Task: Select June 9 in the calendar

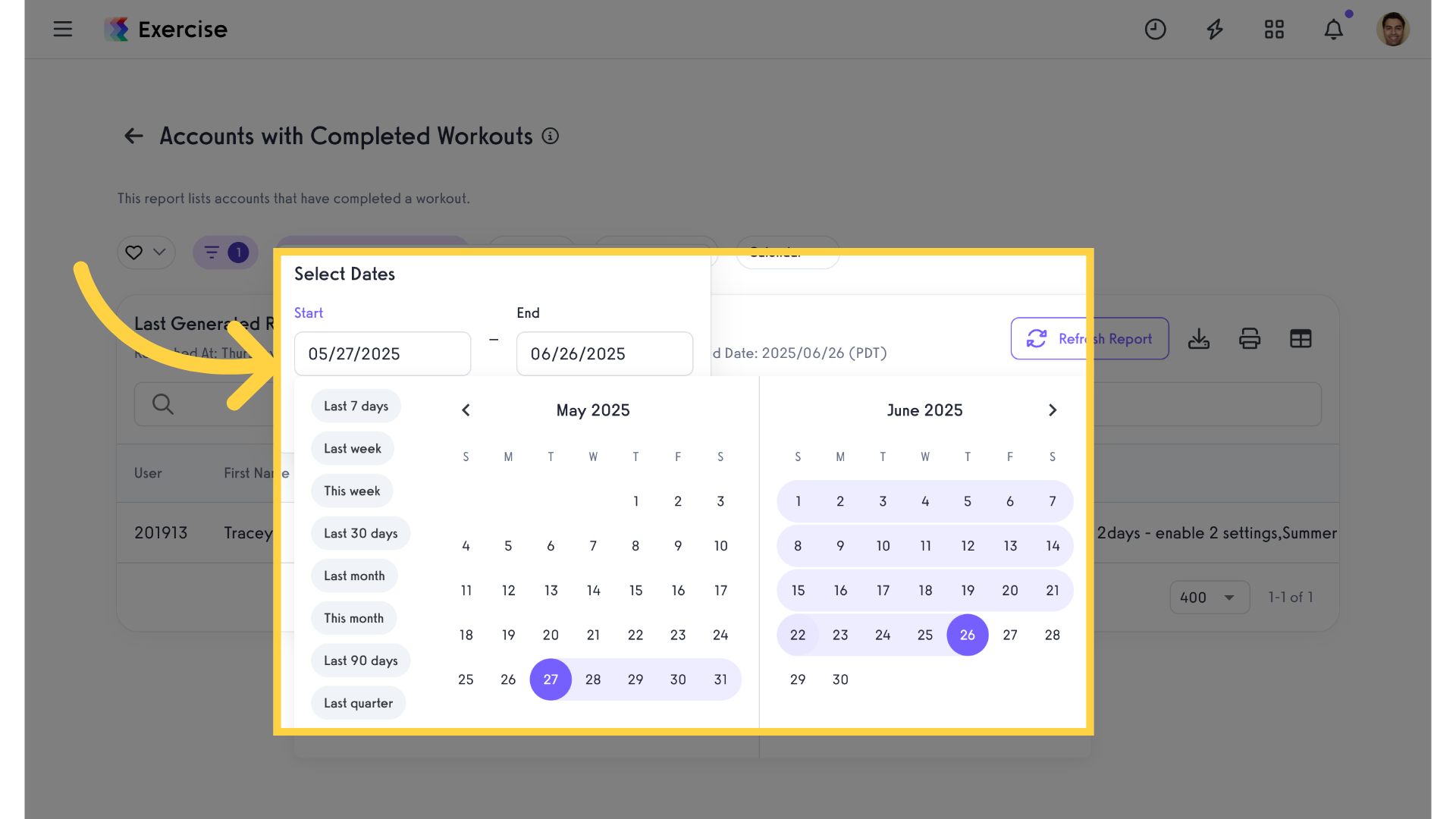Action: (840, 546)
